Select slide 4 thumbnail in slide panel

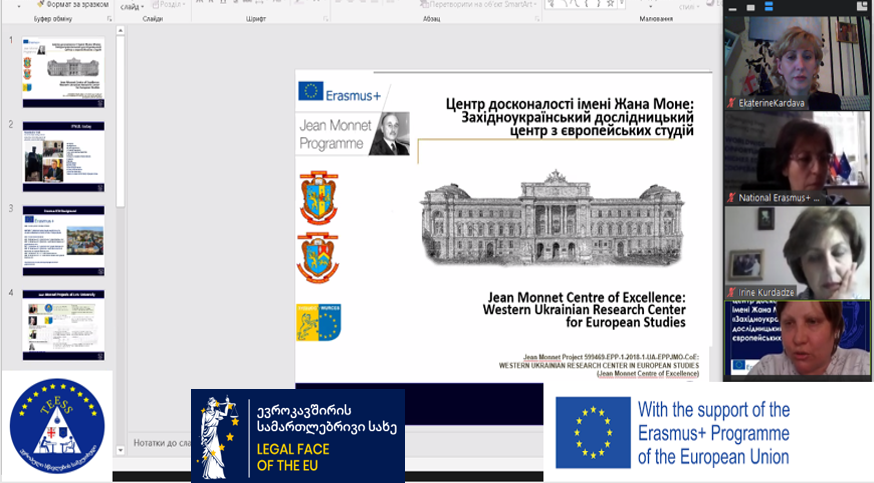click(64, 325)
